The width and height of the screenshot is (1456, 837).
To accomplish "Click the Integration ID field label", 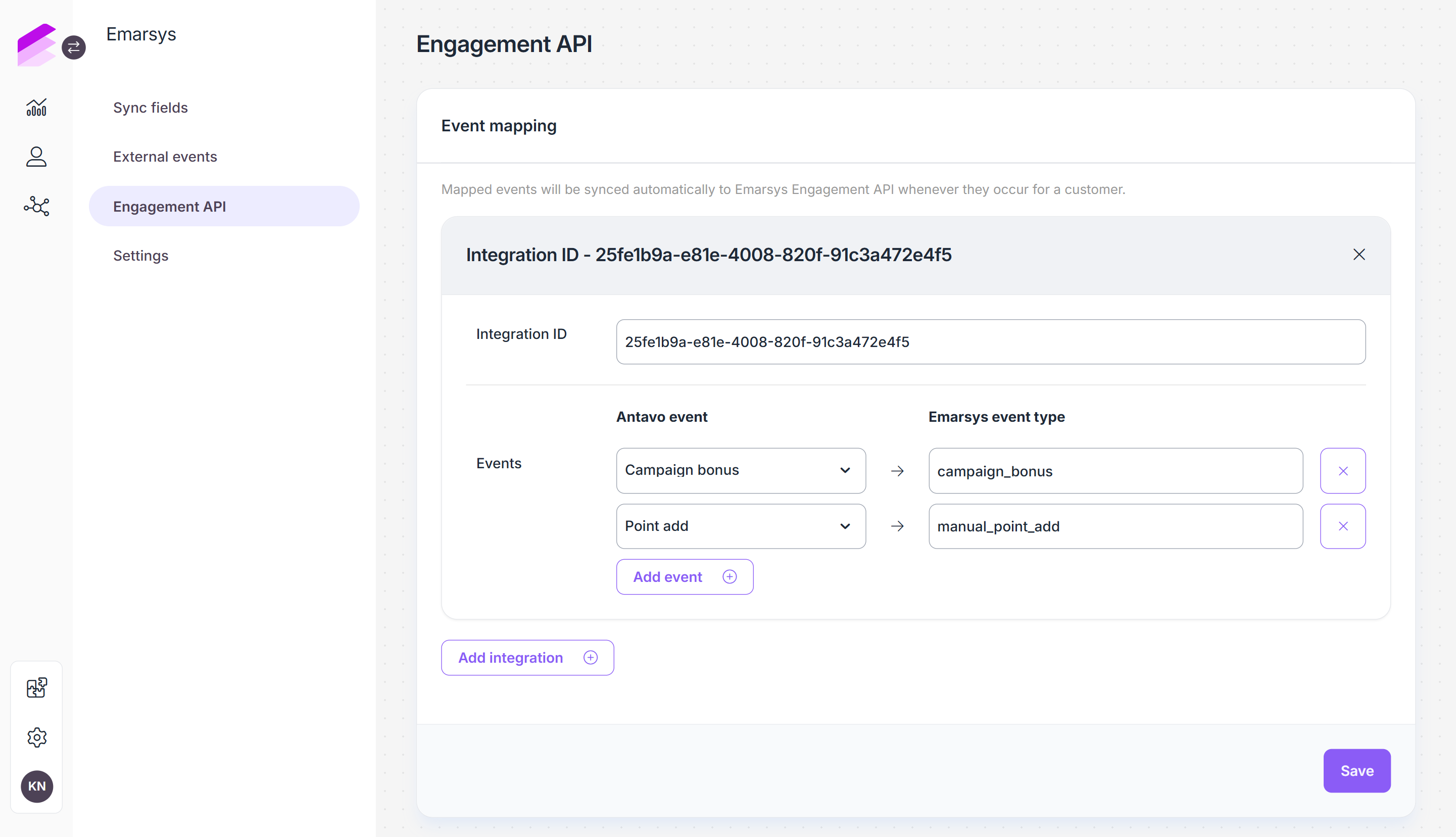I will click(521, 334).
